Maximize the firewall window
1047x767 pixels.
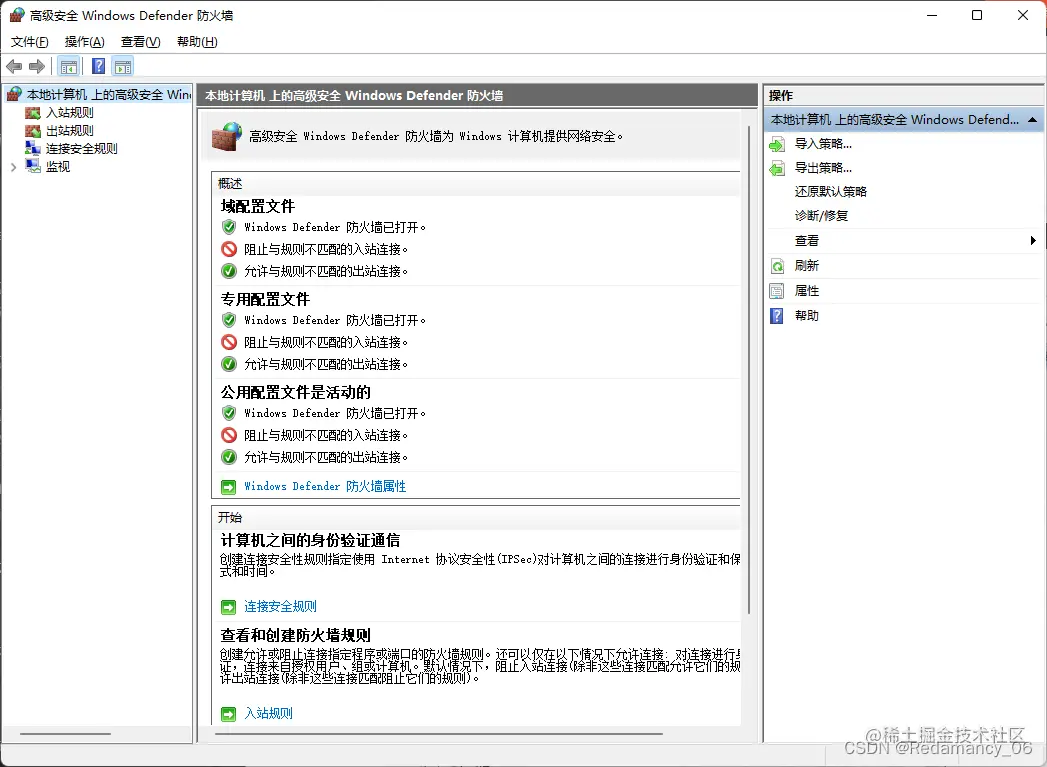point(977,15)
